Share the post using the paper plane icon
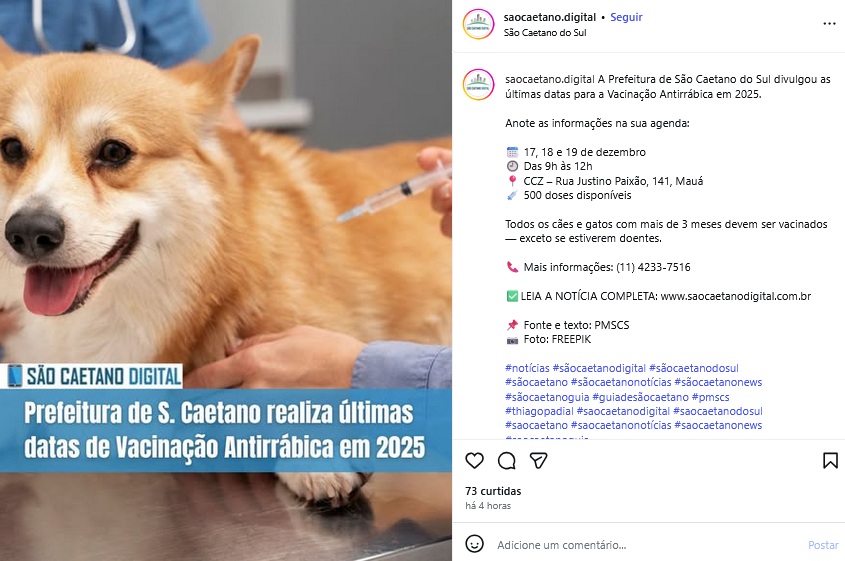Image resolution: width=845 pixels, height=561 pixels. 538,461
